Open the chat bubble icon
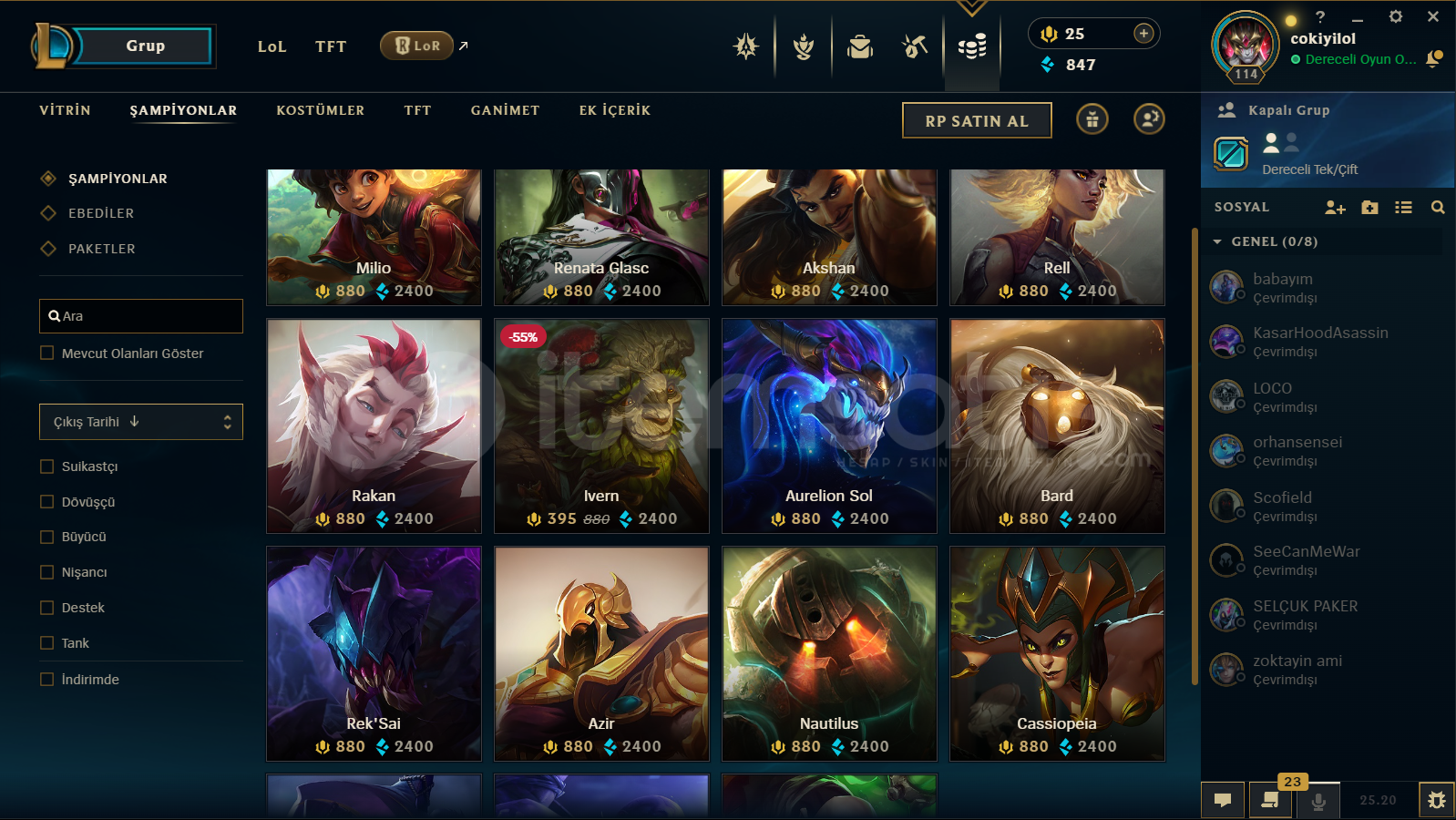Viewport: 1456px width, 820px height. [x=1223, y=800]
